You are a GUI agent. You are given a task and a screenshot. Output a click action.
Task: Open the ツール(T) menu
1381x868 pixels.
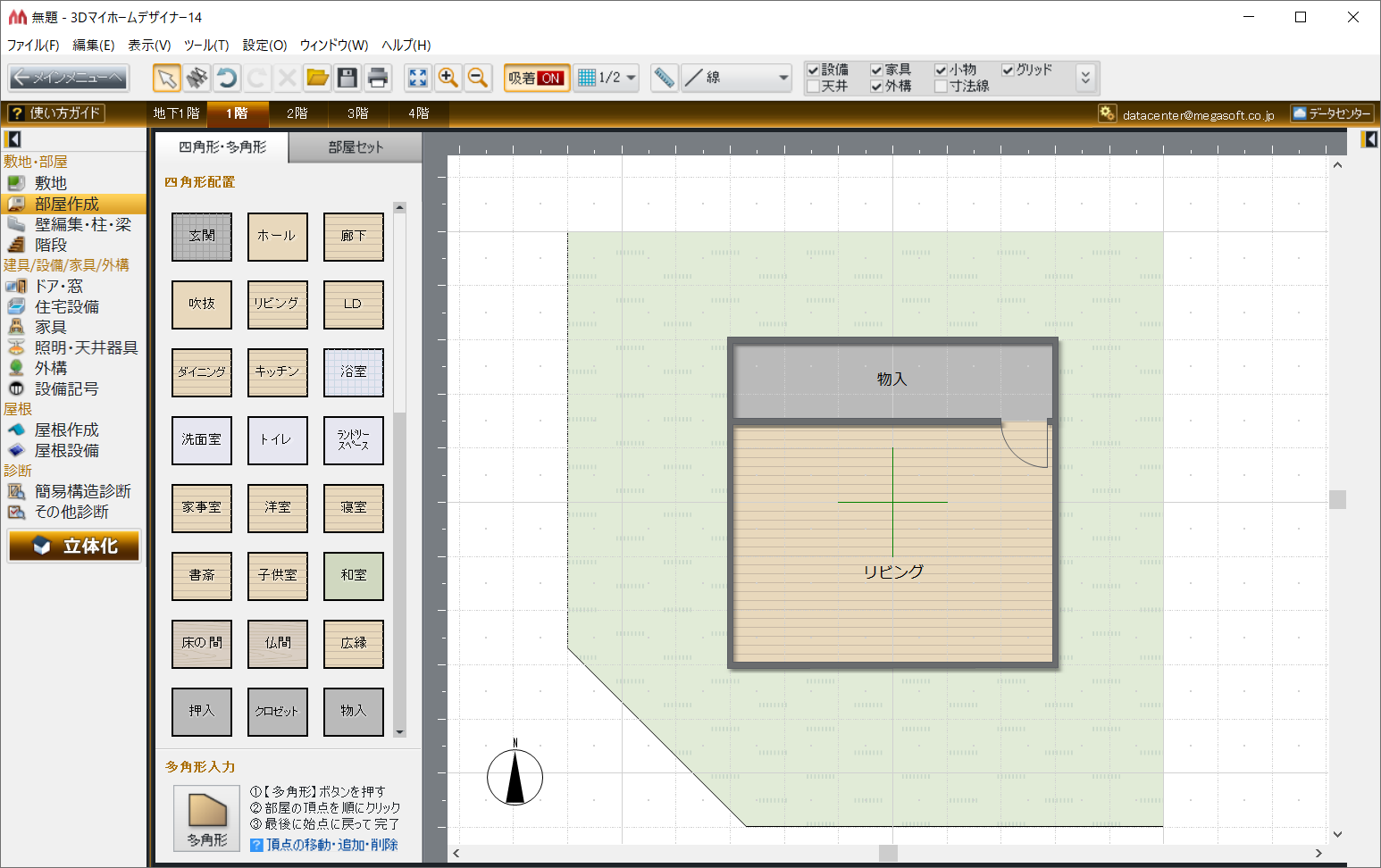206,45
